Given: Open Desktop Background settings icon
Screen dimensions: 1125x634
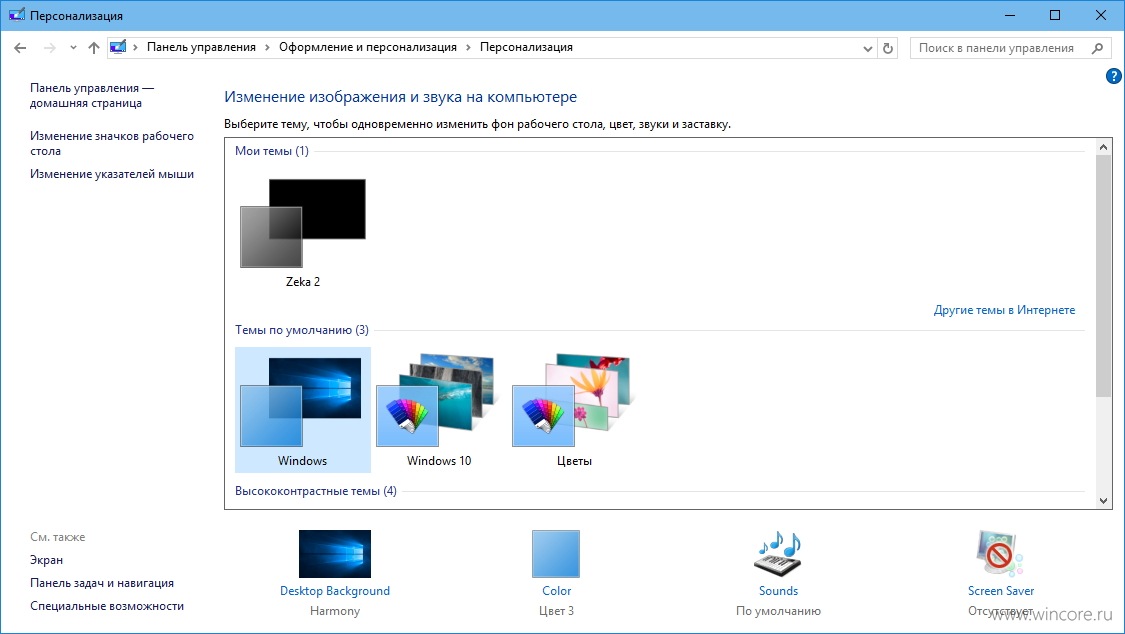Looking at the screenshot, I should point(335,554).
